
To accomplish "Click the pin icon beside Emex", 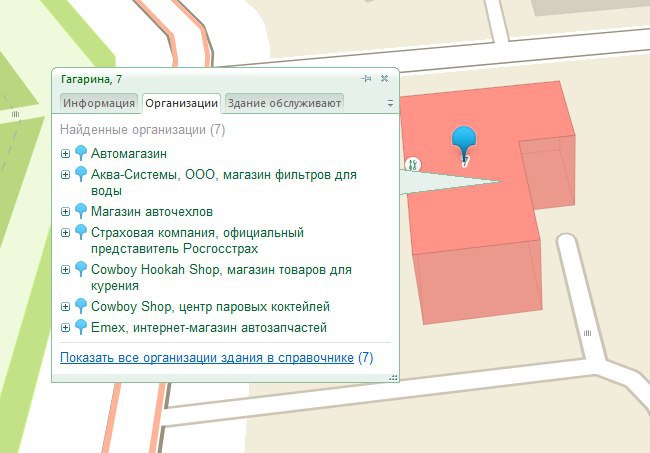I will 81,327.
